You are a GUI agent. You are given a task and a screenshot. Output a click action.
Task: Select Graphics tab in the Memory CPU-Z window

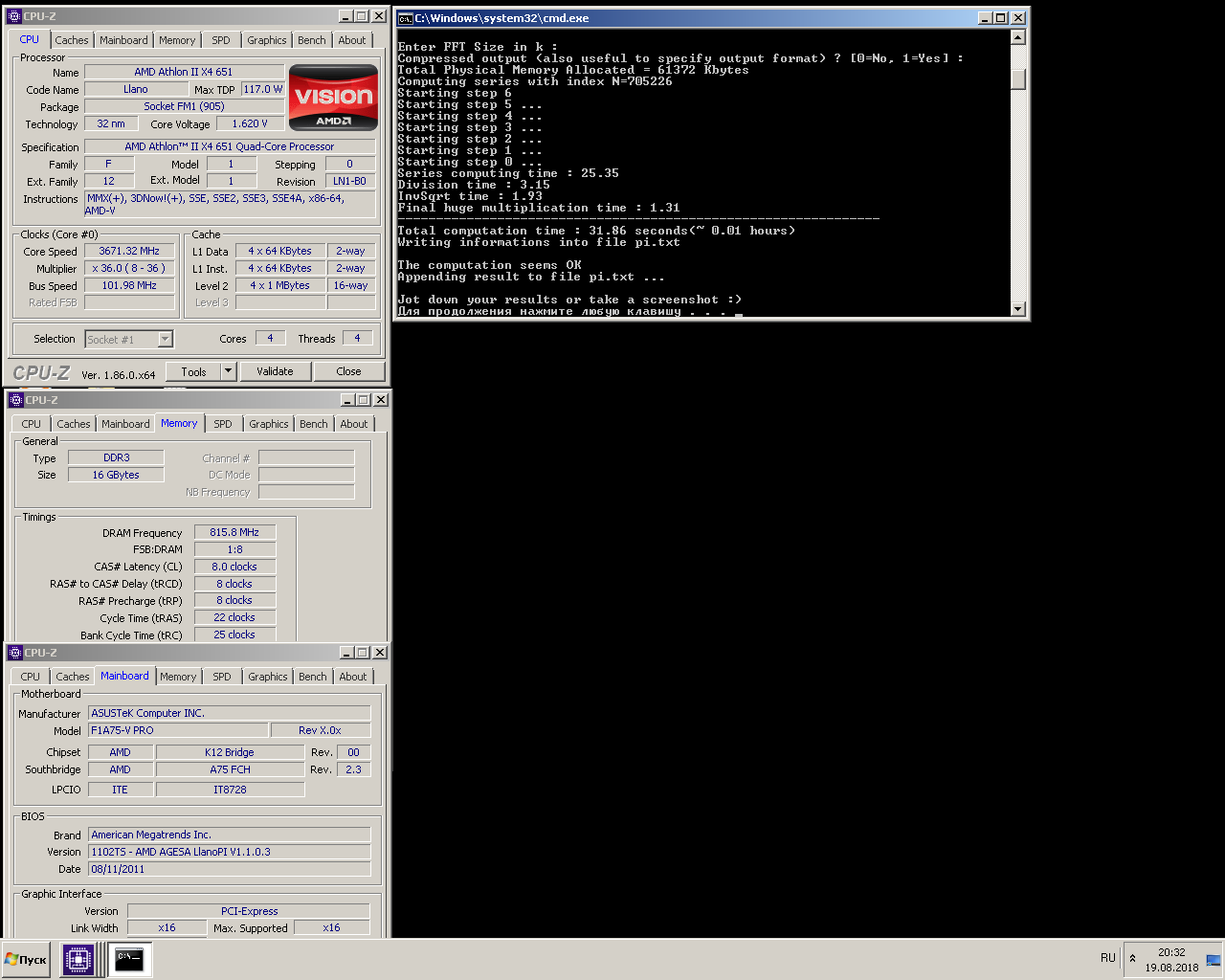point(269,424)
